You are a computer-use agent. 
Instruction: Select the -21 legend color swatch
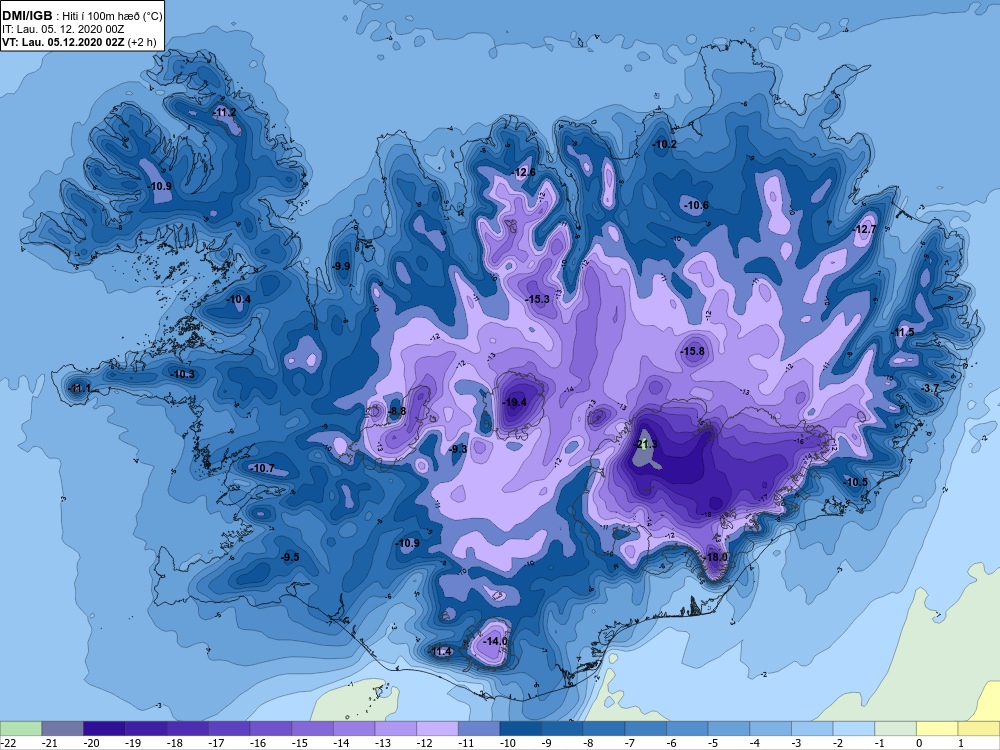click(62, 728)
